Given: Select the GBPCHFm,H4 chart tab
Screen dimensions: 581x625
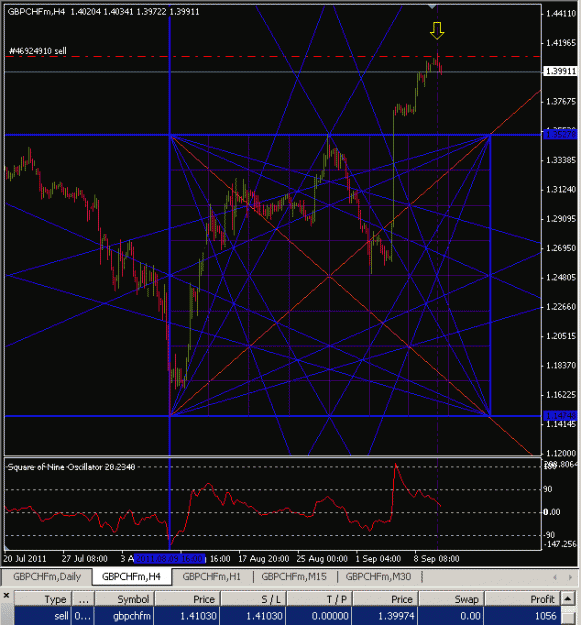Looking at the screenshot, I should (132, 576).
